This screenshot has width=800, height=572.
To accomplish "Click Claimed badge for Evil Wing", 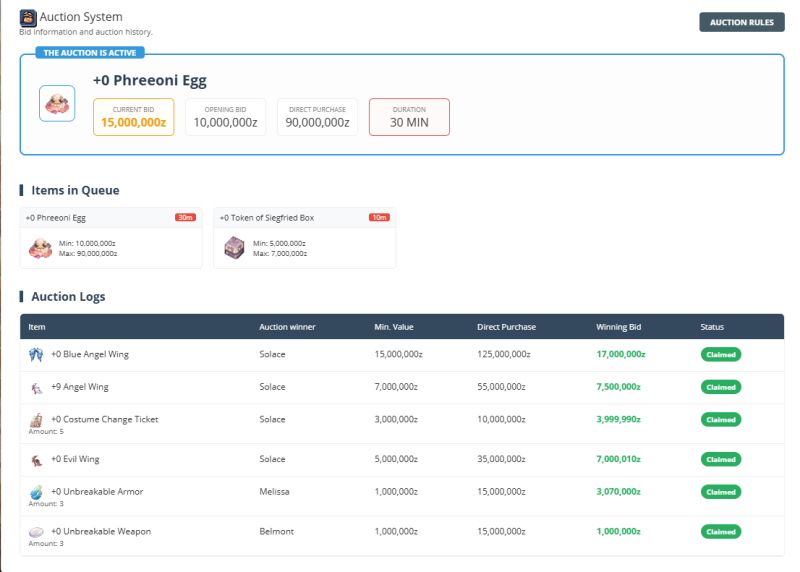I will 721,460.
